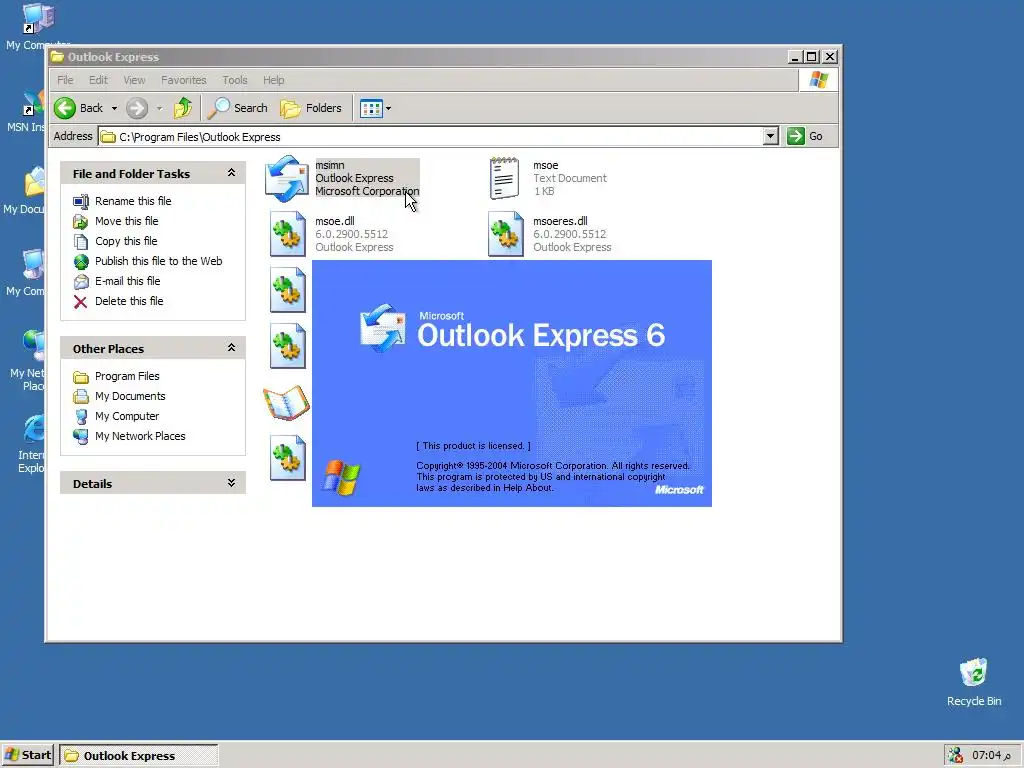Click the DLL file icon below the address book icon
The image size is (1024, 768).
(x=287, y=458)
